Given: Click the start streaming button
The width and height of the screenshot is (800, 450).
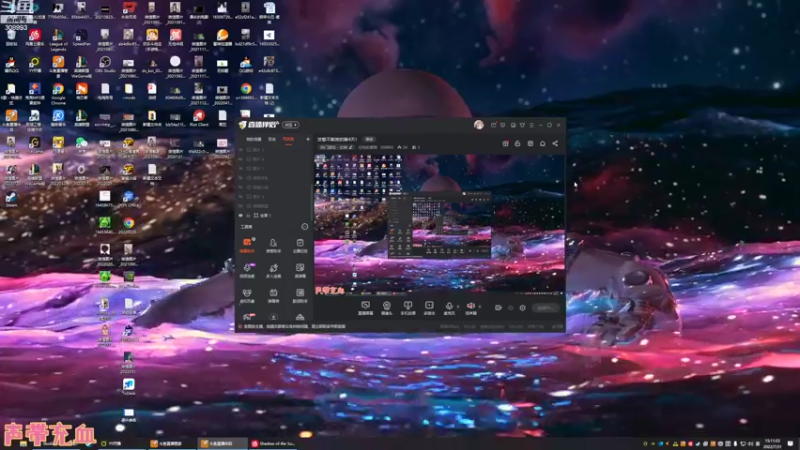Looking at the screenshot, I should 545,308.
